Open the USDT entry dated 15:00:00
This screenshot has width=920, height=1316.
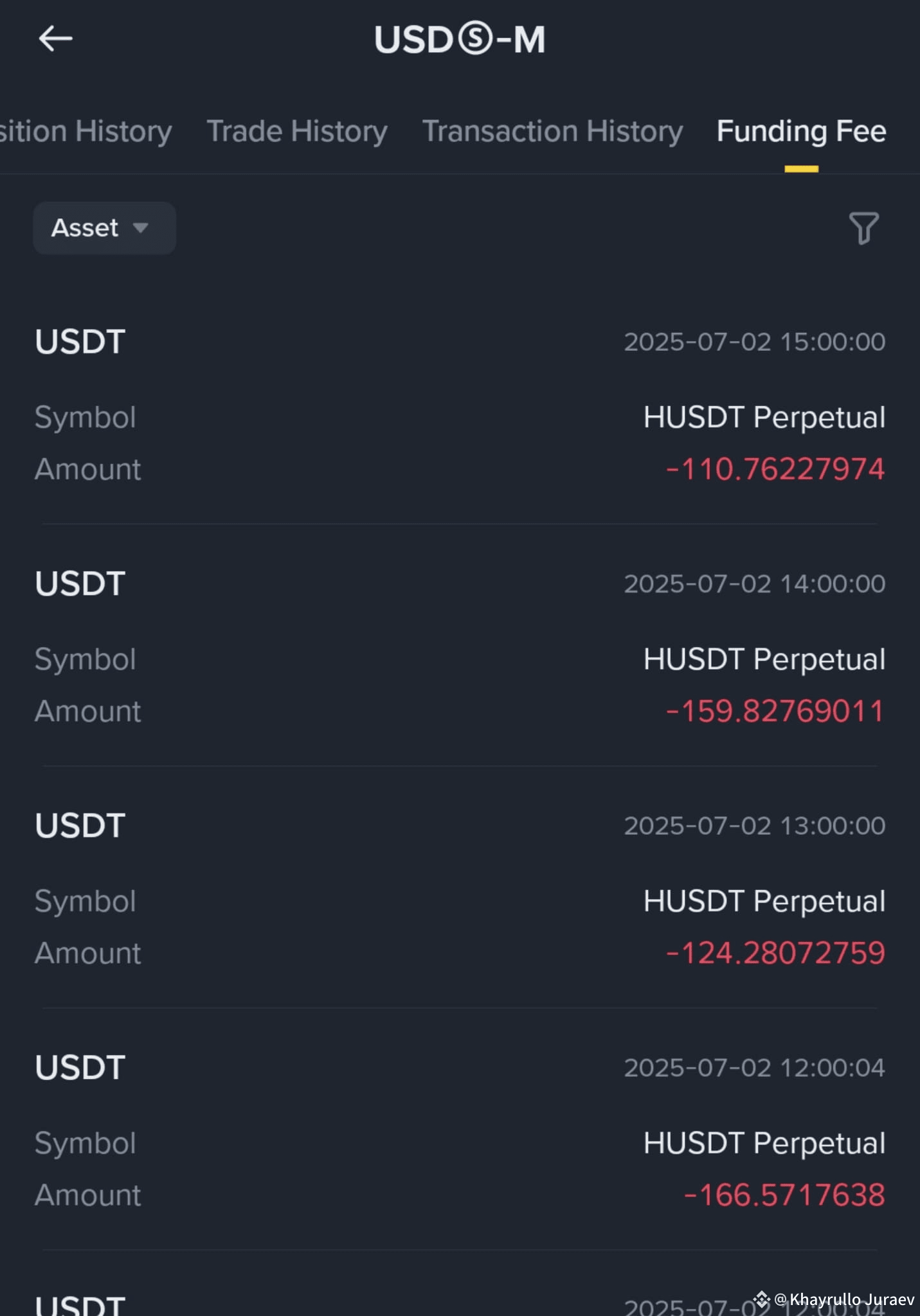[460, 405]
